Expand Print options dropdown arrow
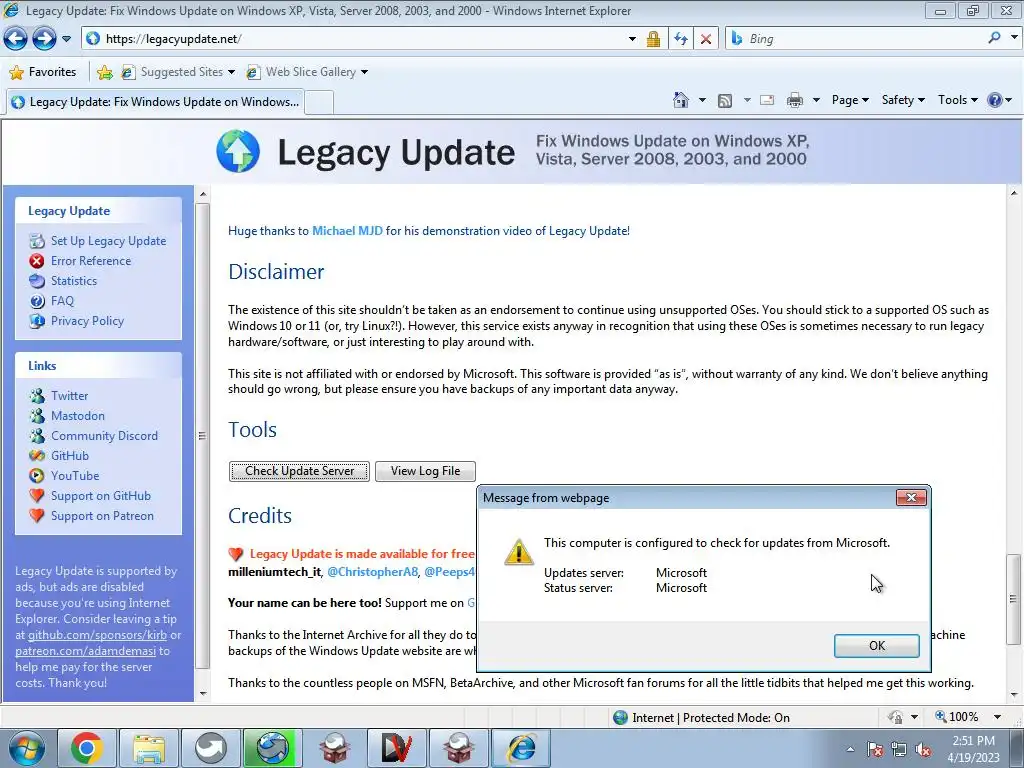The width and height of the screenshot is (1024, 768). click(x=816, y=100)
